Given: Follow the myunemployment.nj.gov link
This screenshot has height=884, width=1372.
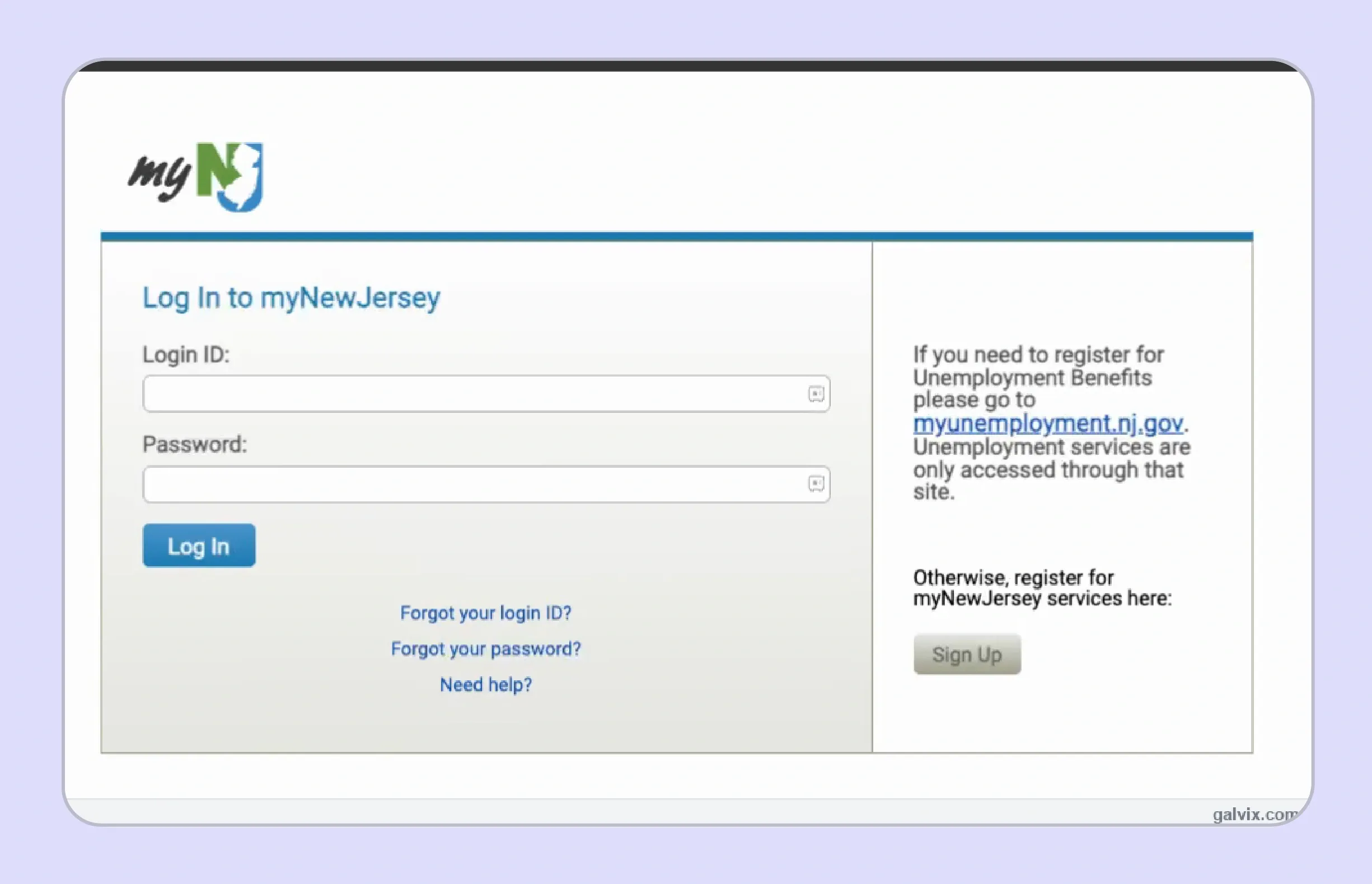Looking at the screenshot, I should tap(1048, 424).
